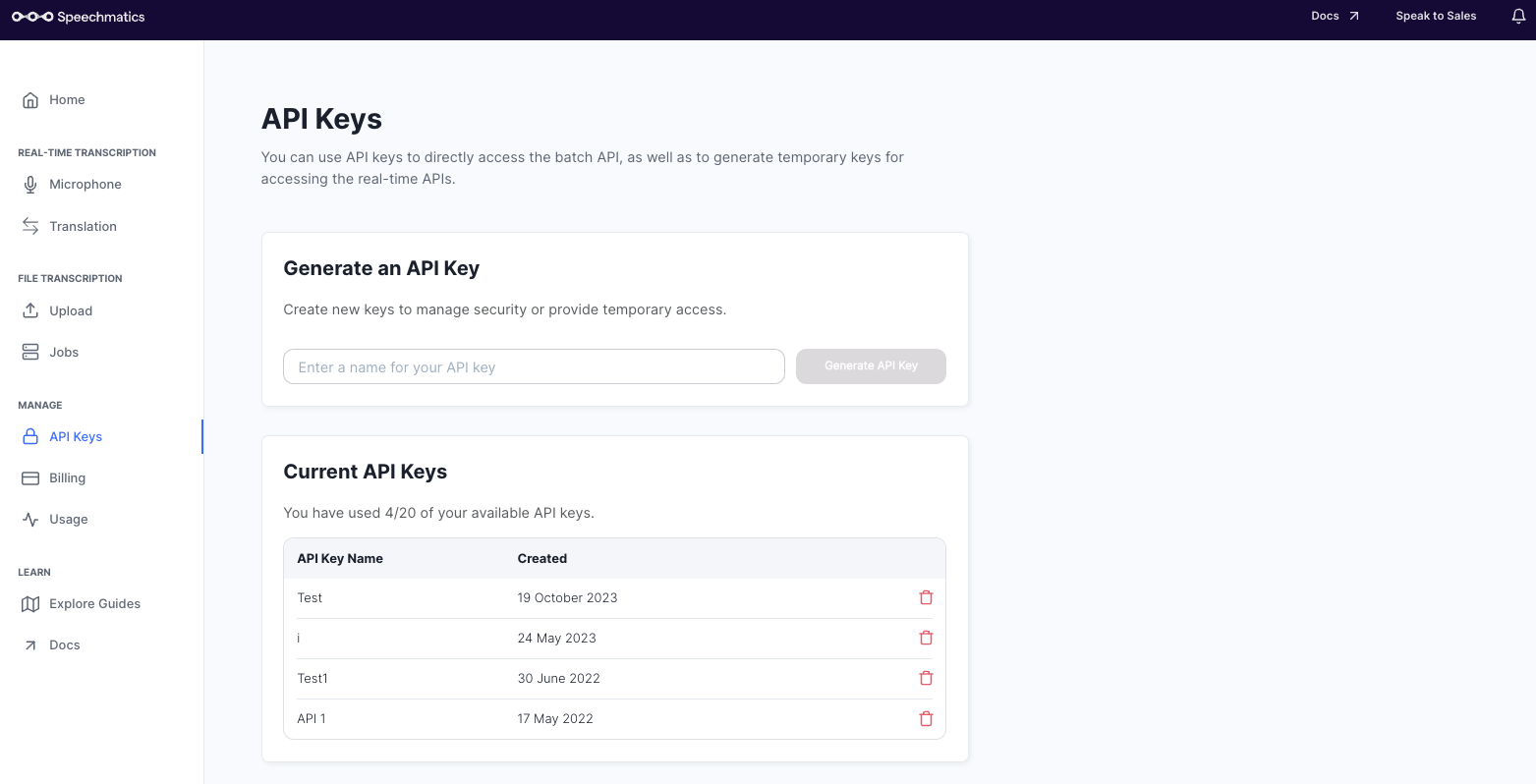The image size is (1536, 784).
Task: Open Docs from the sidebar
Action: pyautogui.click(x=64, y=645)
